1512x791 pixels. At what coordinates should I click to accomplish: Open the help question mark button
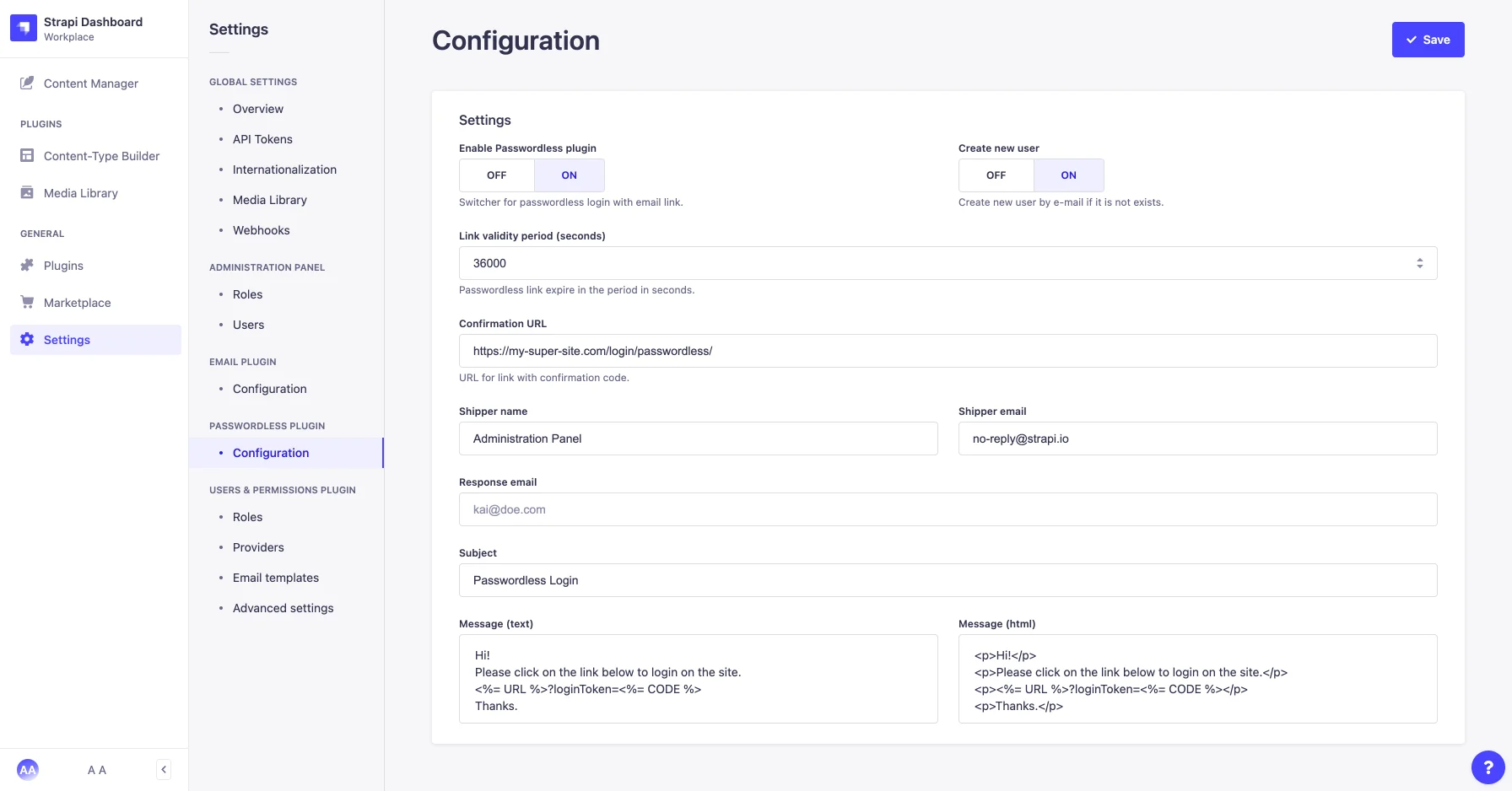[1488, 767]
